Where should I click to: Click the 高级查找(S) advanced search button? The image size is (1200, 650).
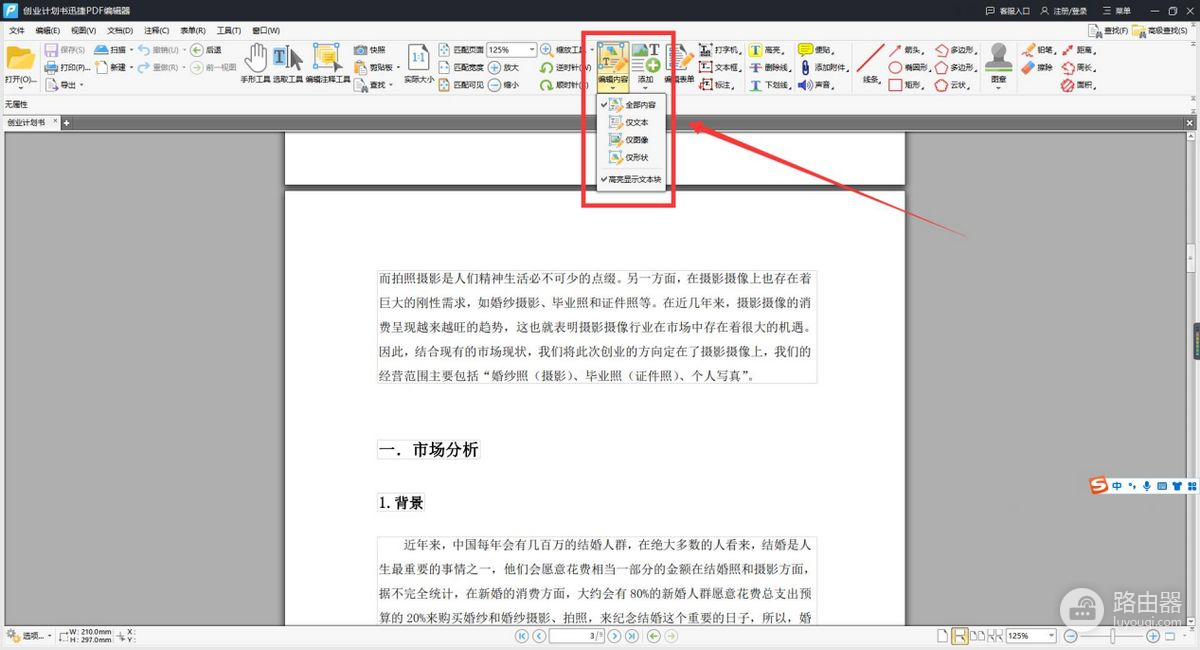pyautogui.click(x=1162, y=31)
